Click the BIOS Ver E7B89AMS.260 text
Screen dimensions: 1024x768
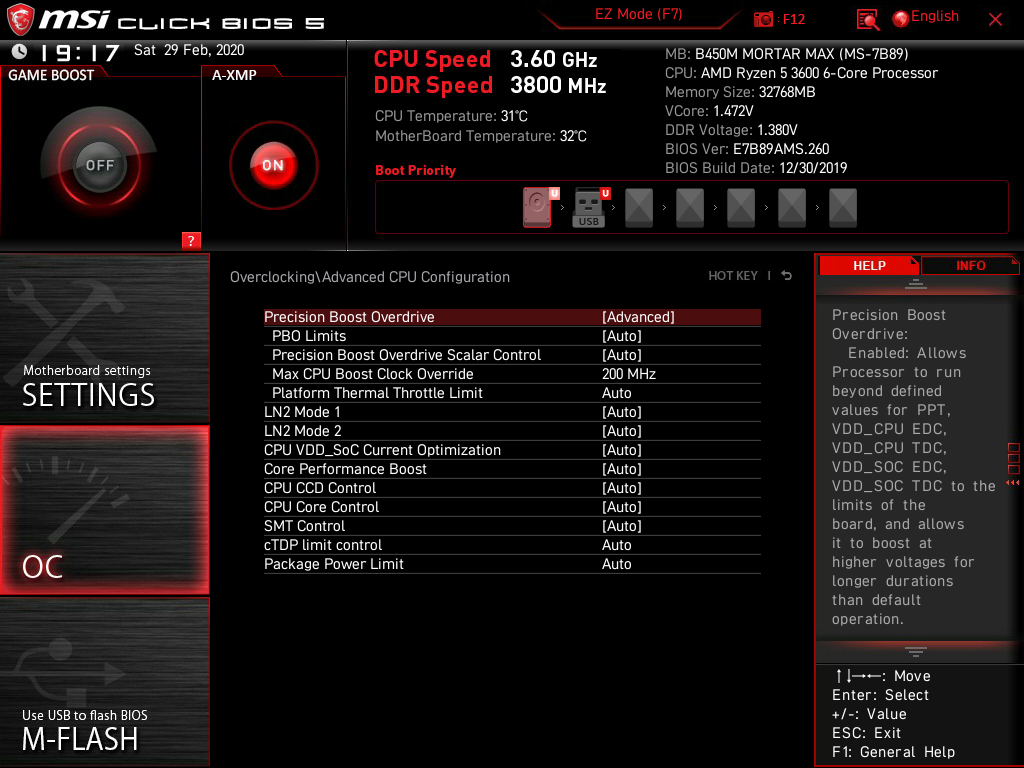click(747, 149)
